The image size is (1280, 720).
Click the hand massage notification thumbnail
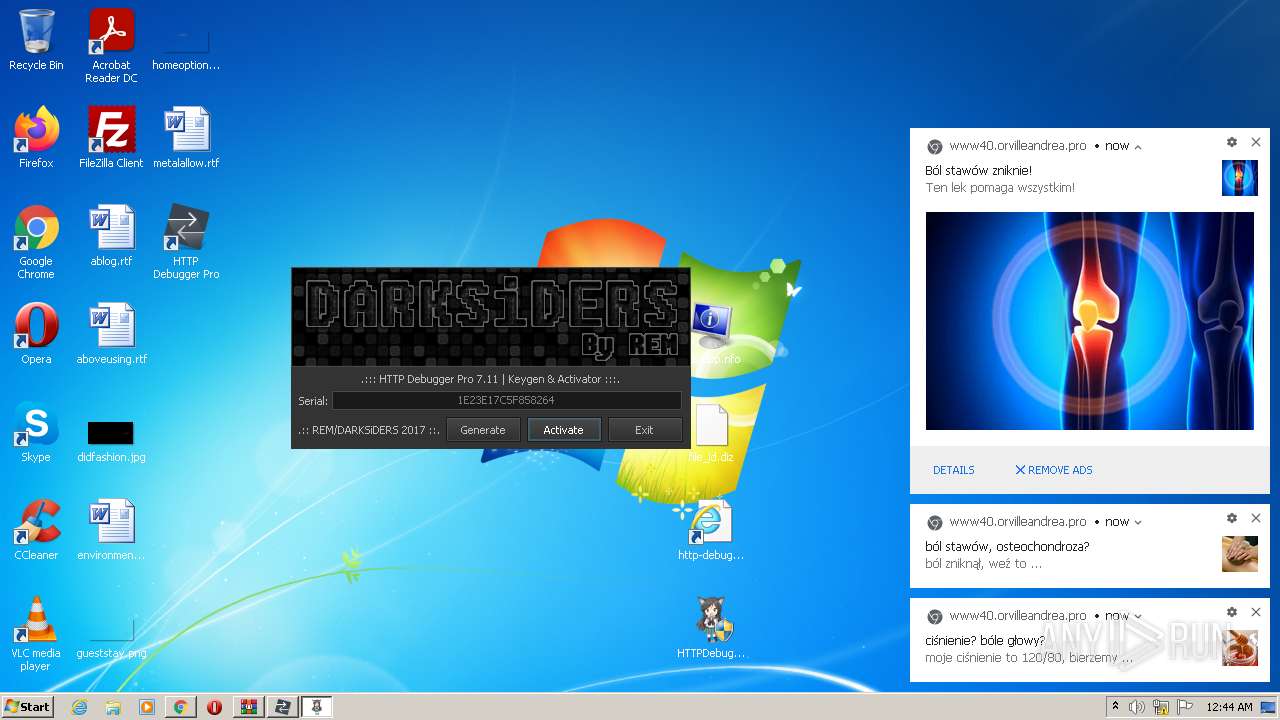1240,554
